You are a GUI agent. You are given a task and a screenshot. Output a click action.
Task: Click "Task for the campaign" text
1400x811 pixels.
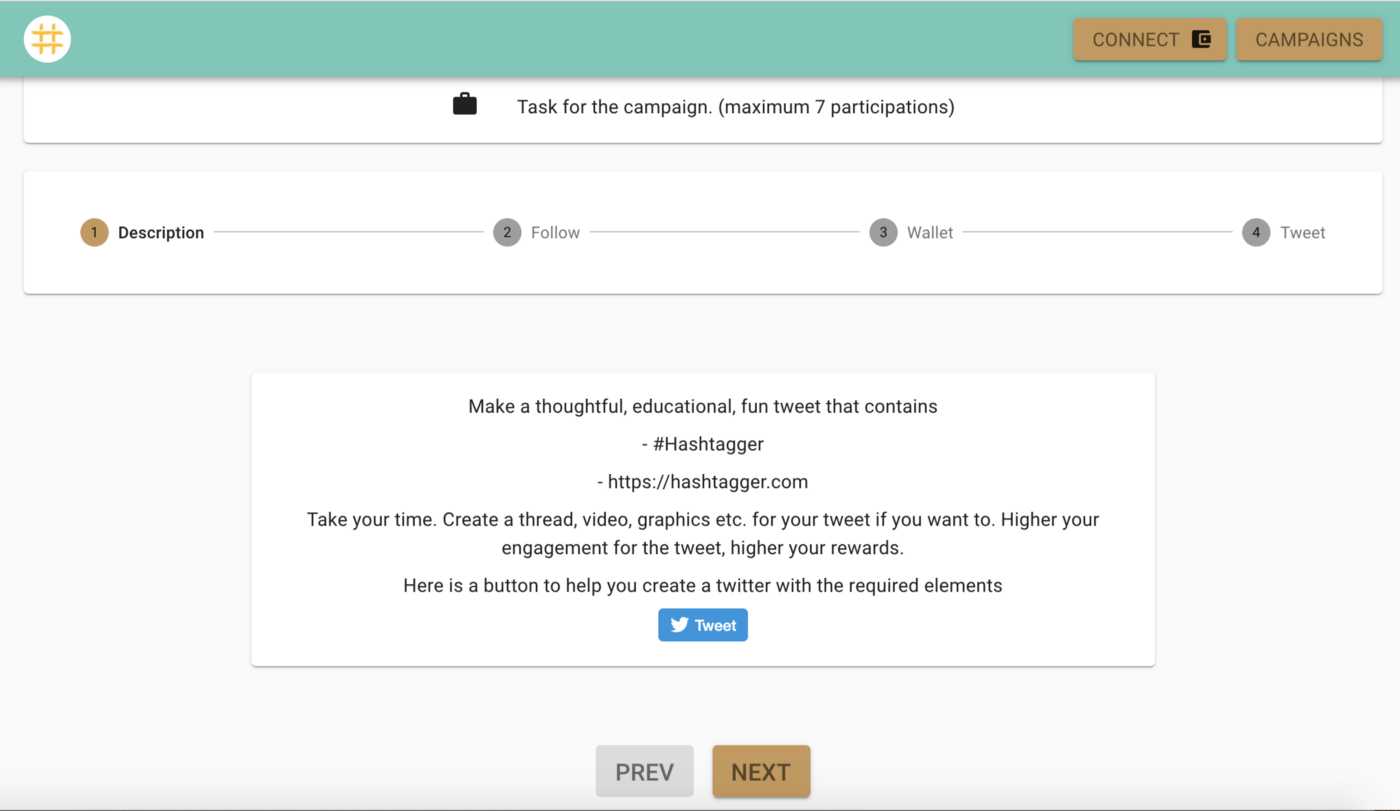[x=735, y=107]
